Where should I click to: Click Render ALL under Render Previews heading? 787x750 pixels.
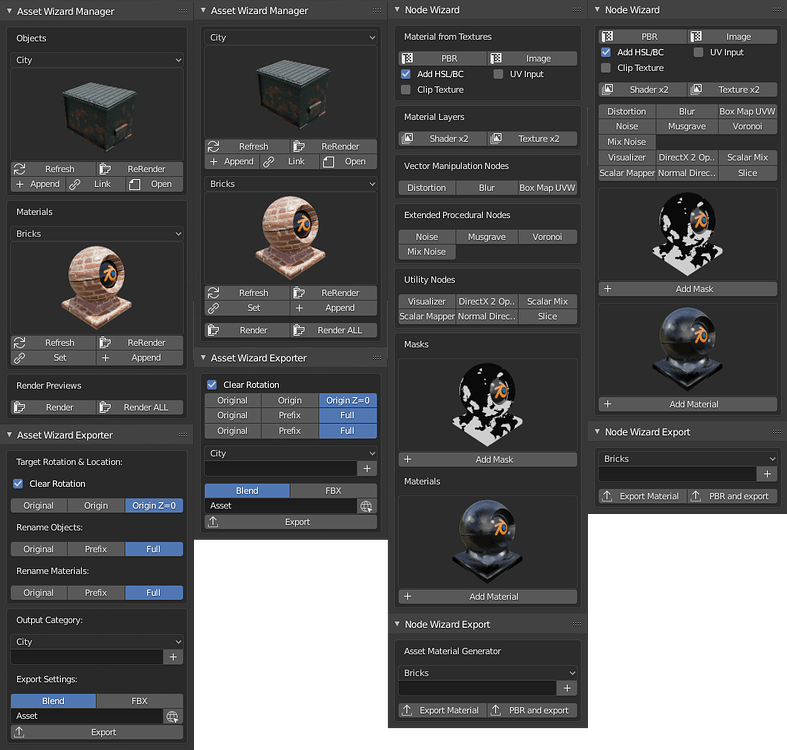[140, 407]
